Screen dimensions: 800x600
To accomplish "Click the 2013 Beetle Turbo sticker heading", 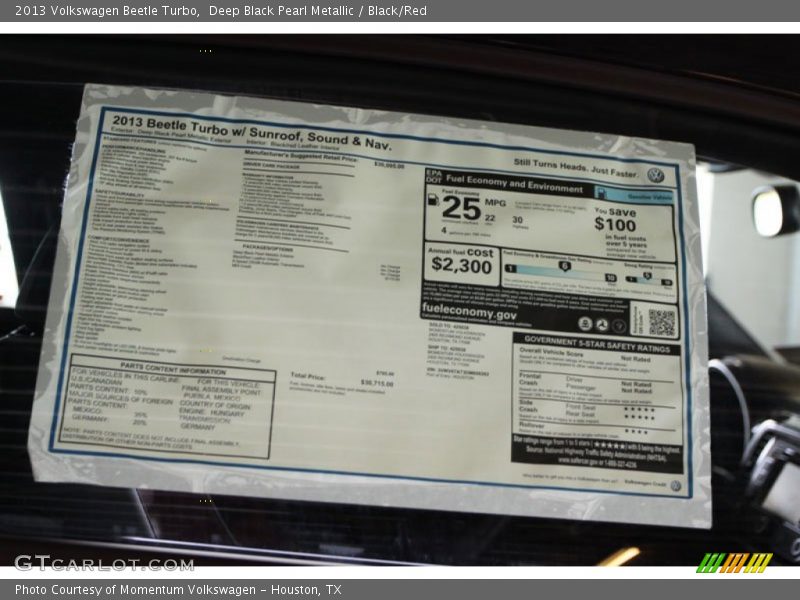I will tap(250, 133).
